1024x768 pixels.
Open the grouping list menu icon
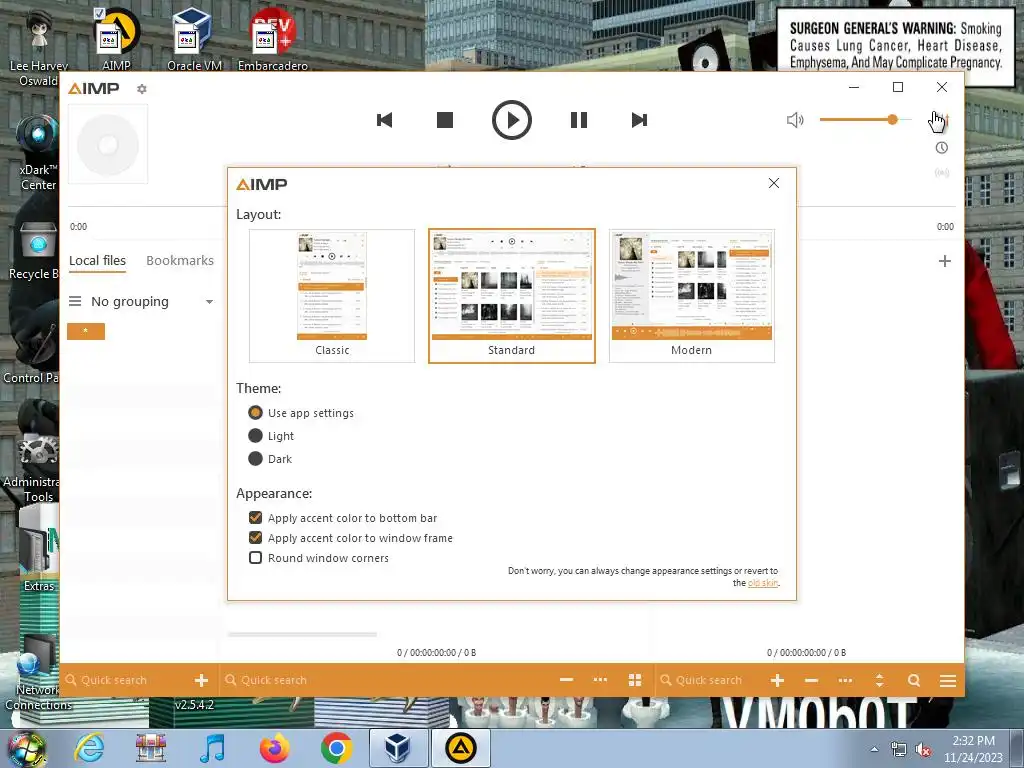(x=75, y=301)
